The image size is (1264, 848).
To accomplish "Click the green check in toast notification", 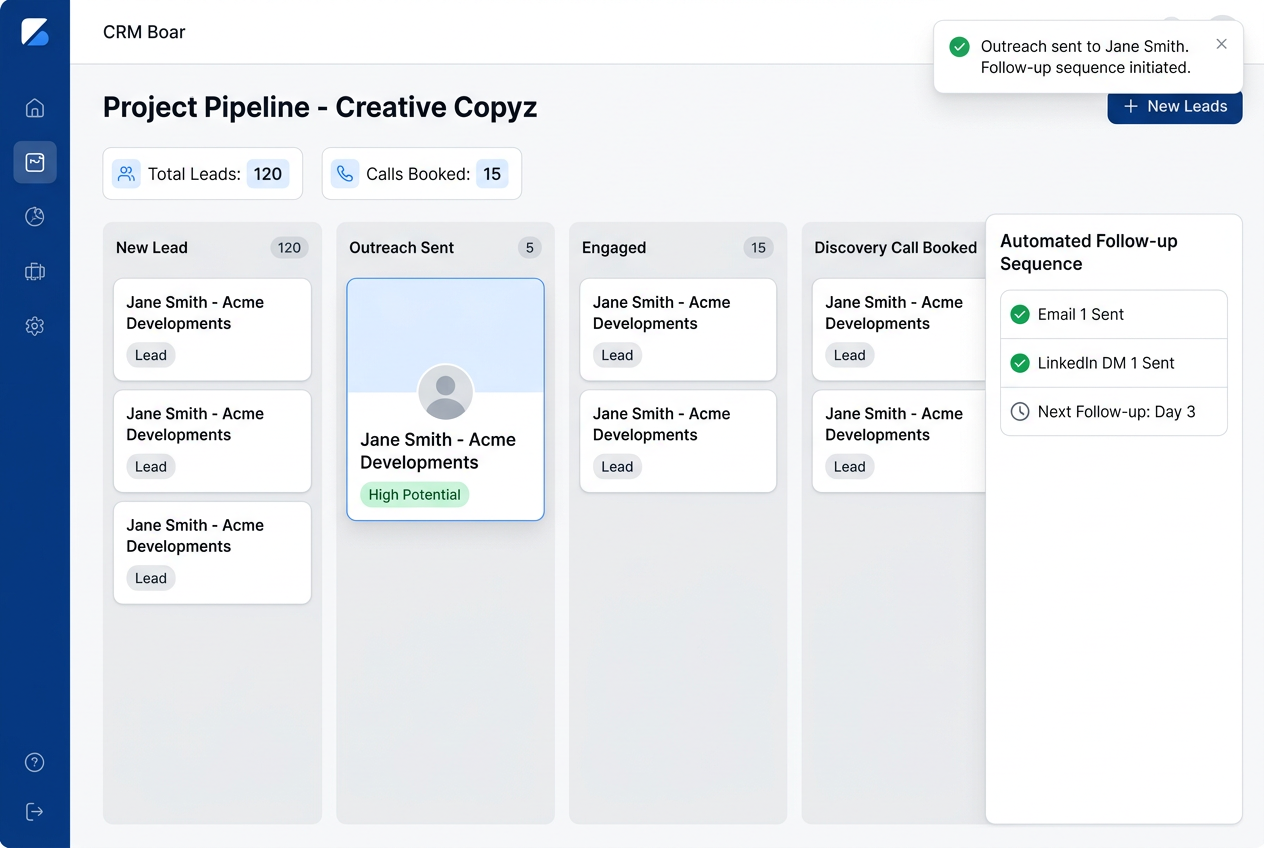I will click(959, 46).
